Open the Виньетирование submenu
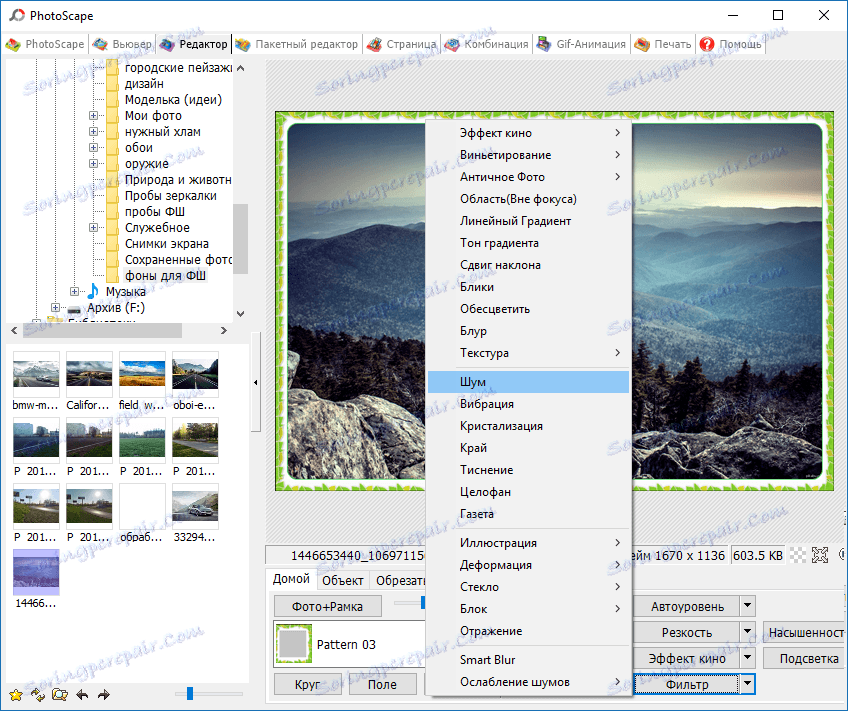The image size is (848, 711). [528, 155]
